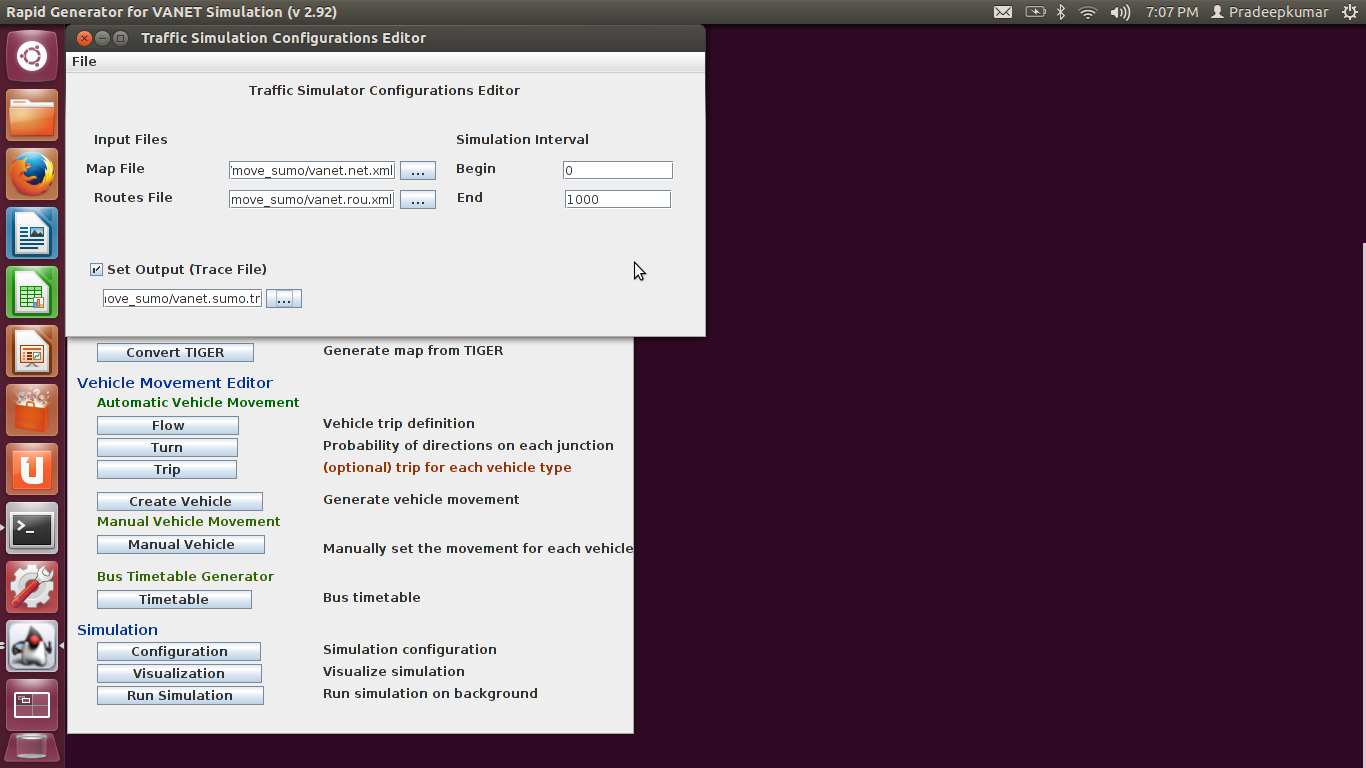Open the volume indicator in the top panel
The height and width of the screenshot is (768, 1366).
pyautogui.click(x=1121, y=12)
